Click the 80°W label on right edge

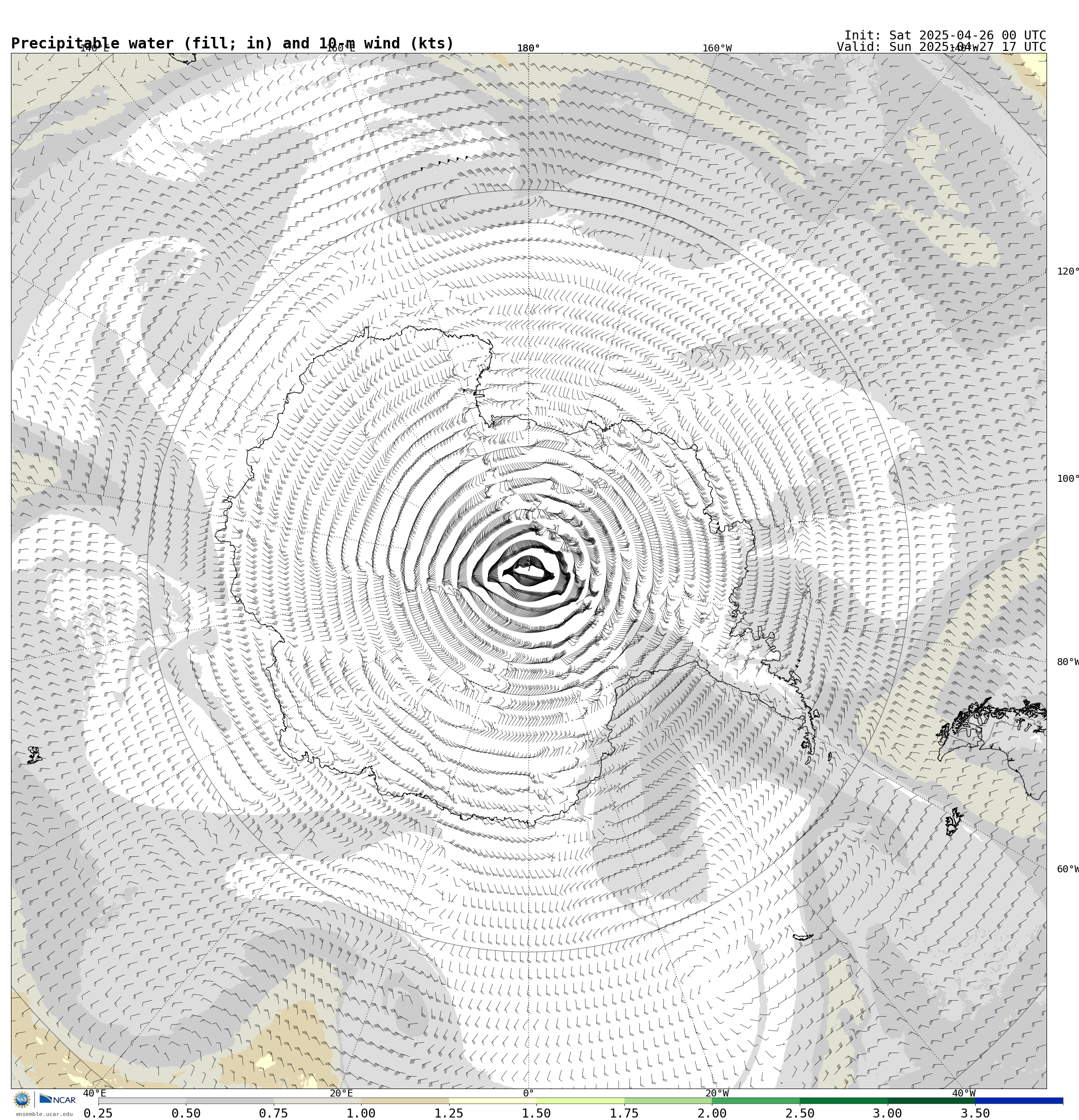pos(1068,662)
